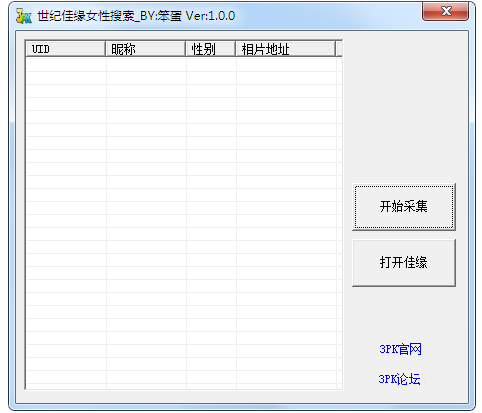Screen dimensions: 482x413
Task: Sort list by the UID column header
Action: (65, 49)
